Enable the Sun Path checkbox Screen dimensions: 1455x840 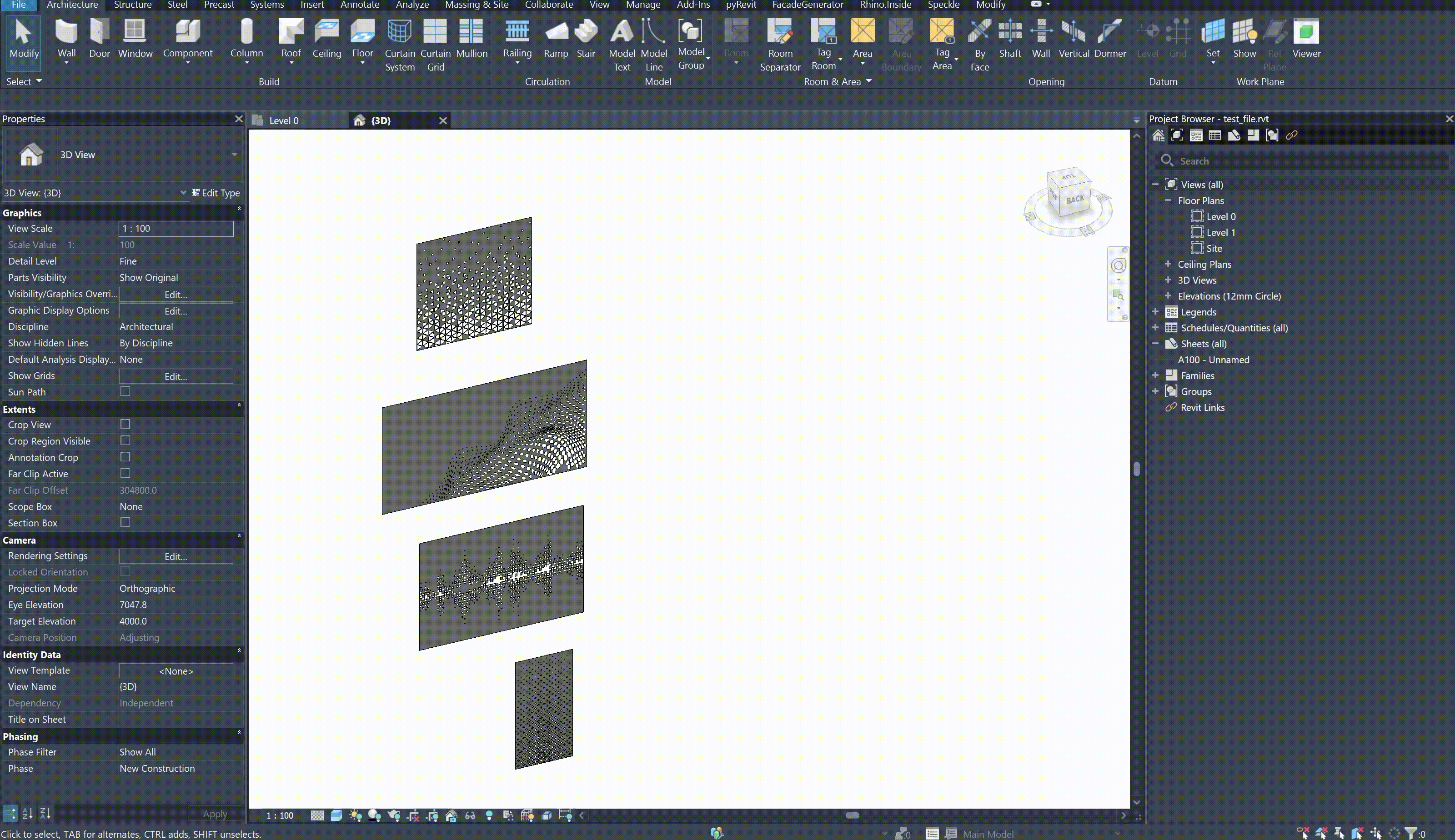125,391
